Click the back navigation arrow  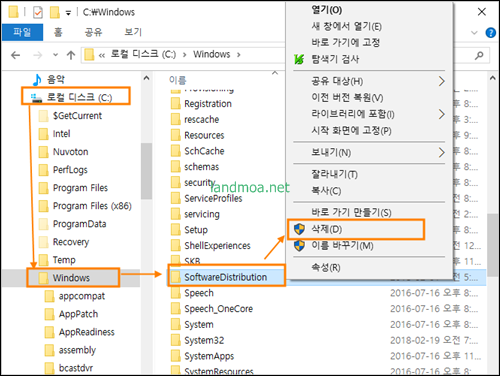pyautogui.click(x=16, y=55)
